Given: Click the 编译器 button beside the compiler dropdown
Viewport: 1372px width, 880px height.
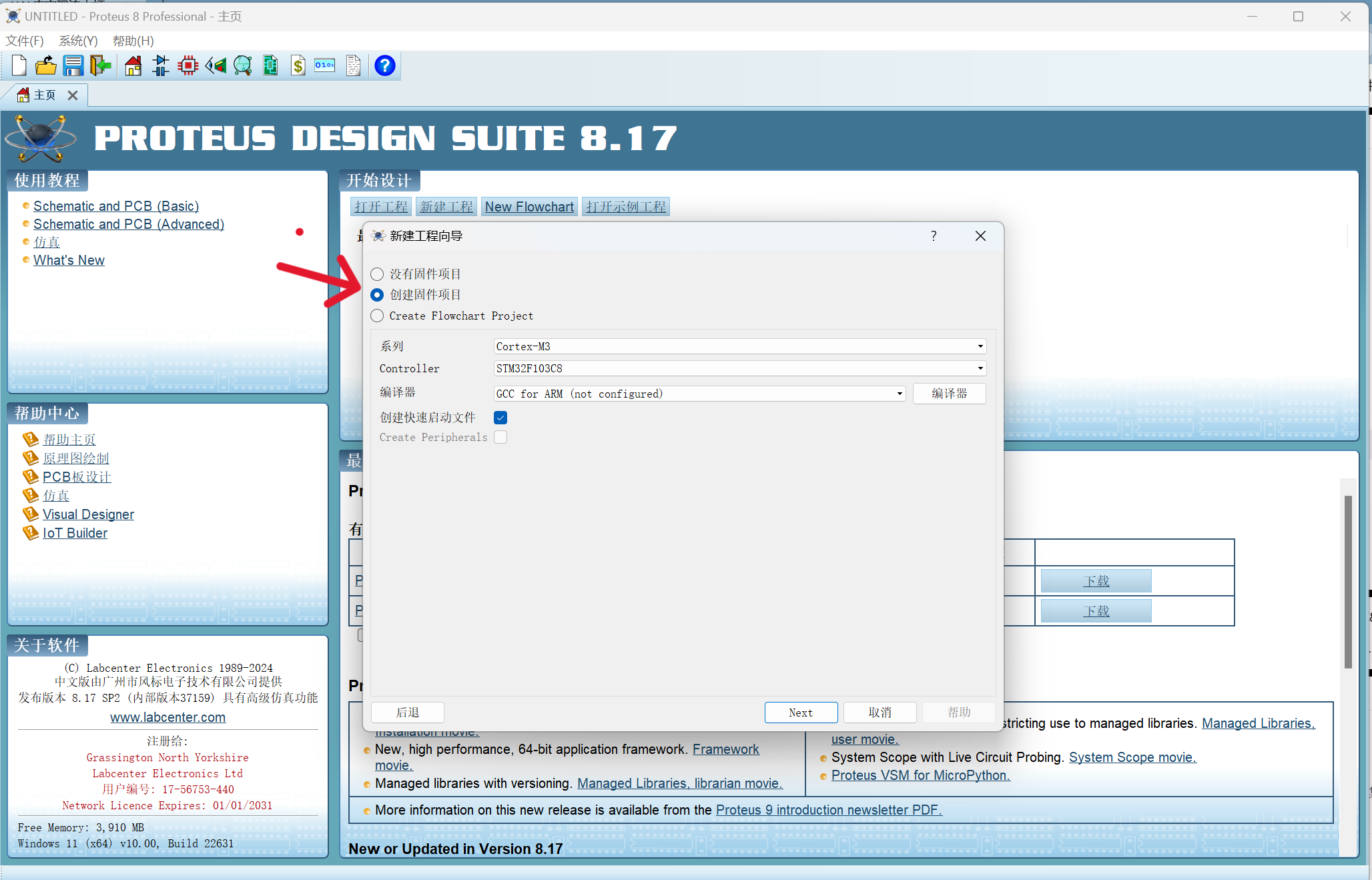Looking at the screenshot, I should click(x=949, y=394).
